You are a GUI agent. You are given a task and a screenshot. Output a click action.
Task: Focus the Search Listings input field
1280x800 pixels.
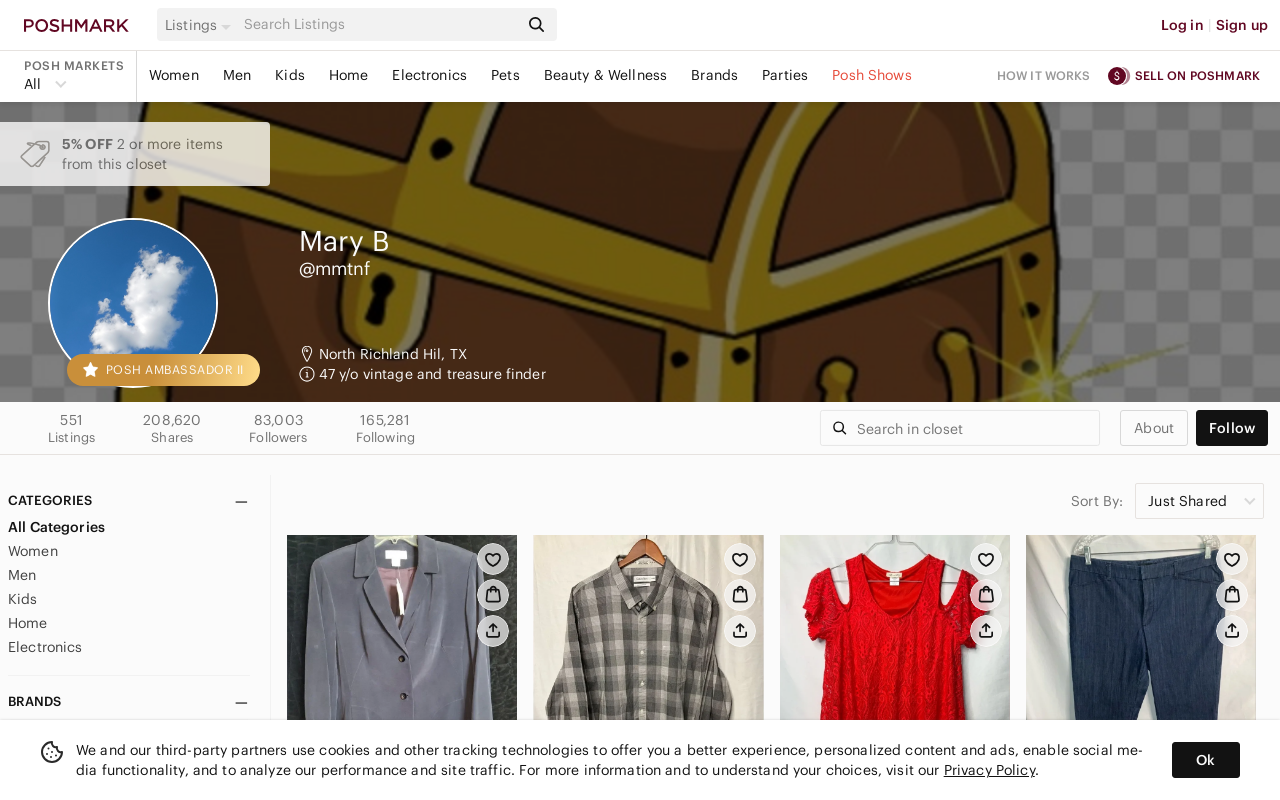(380, 25)
